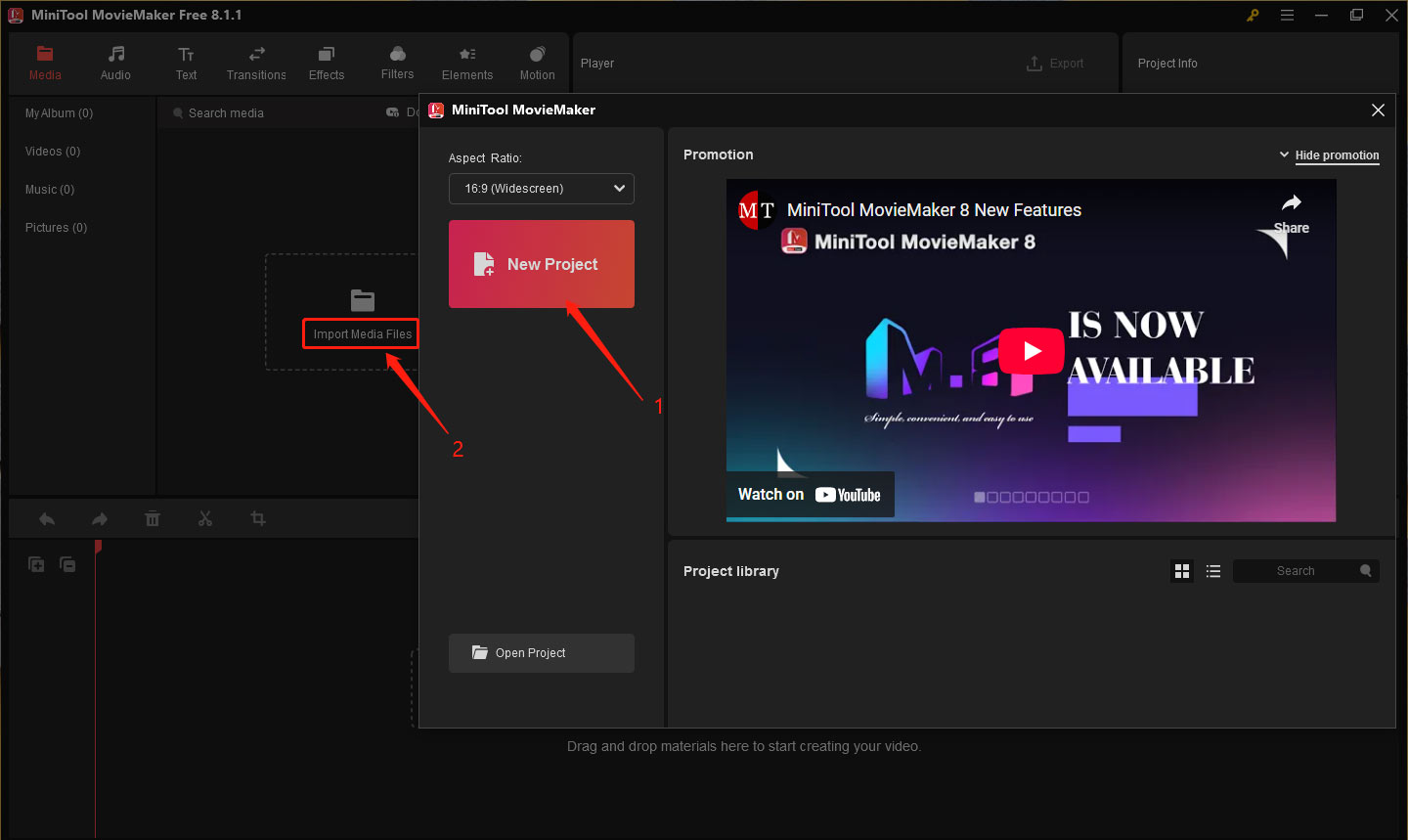The height and width of the screenshot is (840, 1408).
Task: Open the Filters tab
Action: [x=397, y=63]
